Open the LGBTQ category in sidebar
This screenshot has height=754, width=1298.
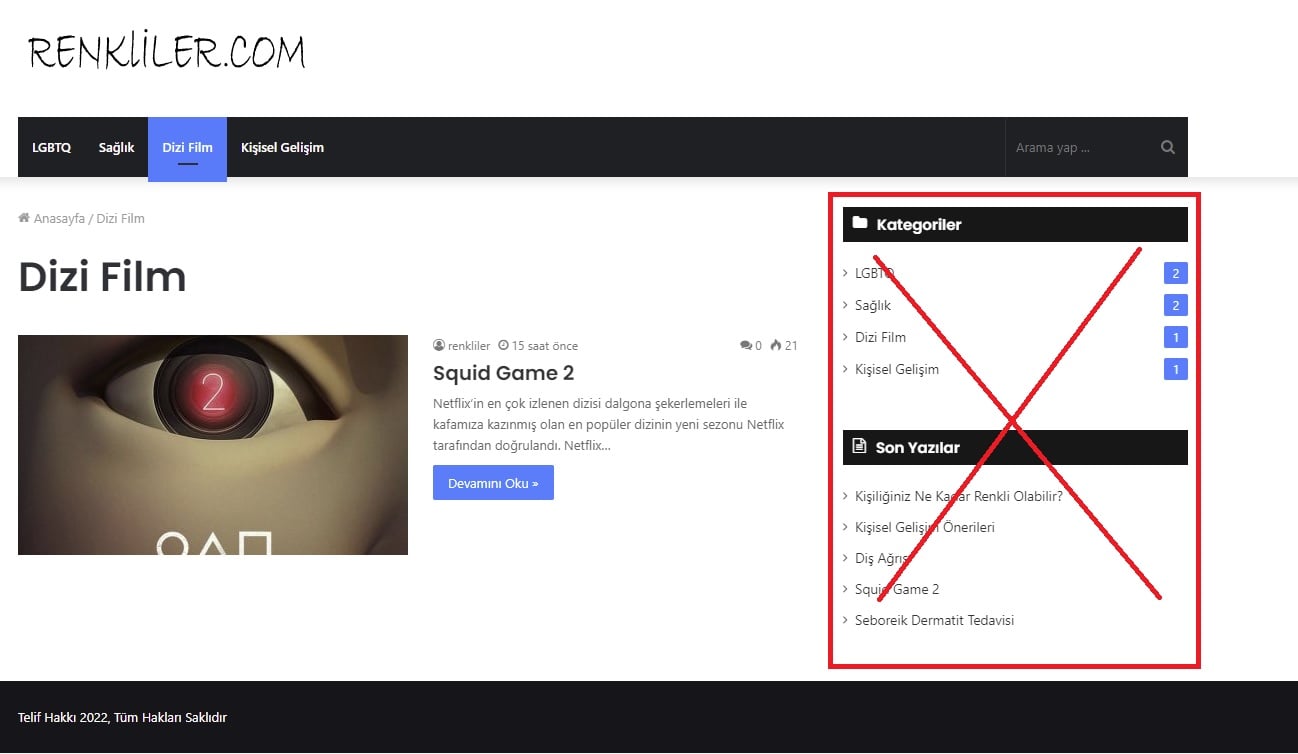pos(875,273)
